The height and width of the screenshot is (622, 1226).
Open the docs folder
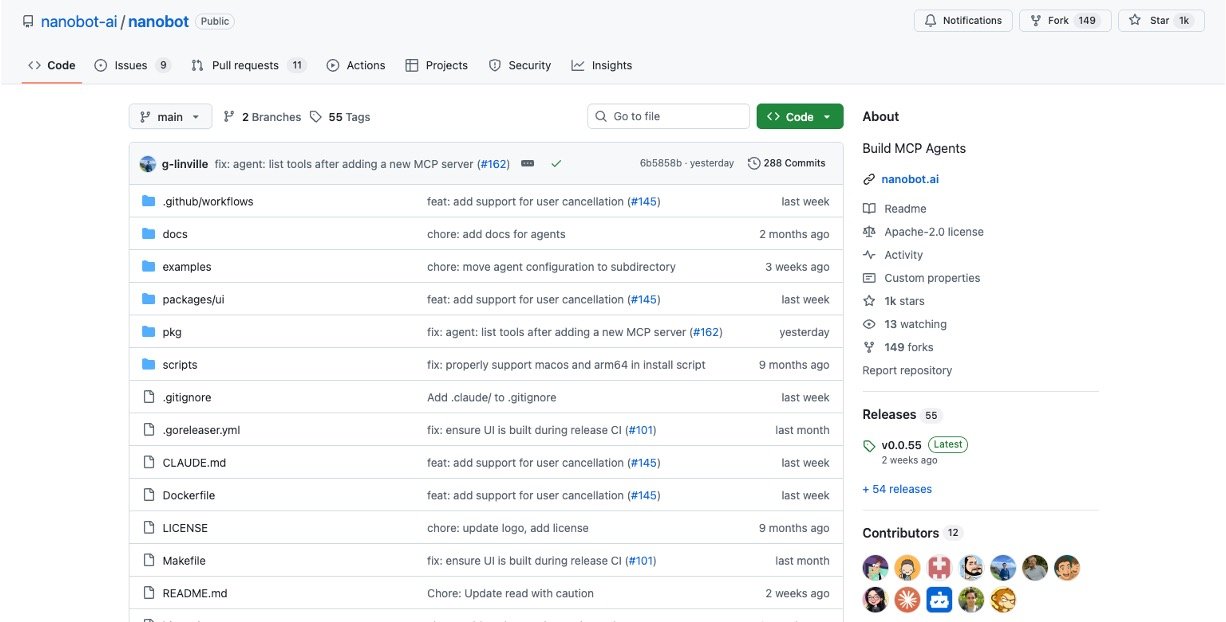coord(175,234)
